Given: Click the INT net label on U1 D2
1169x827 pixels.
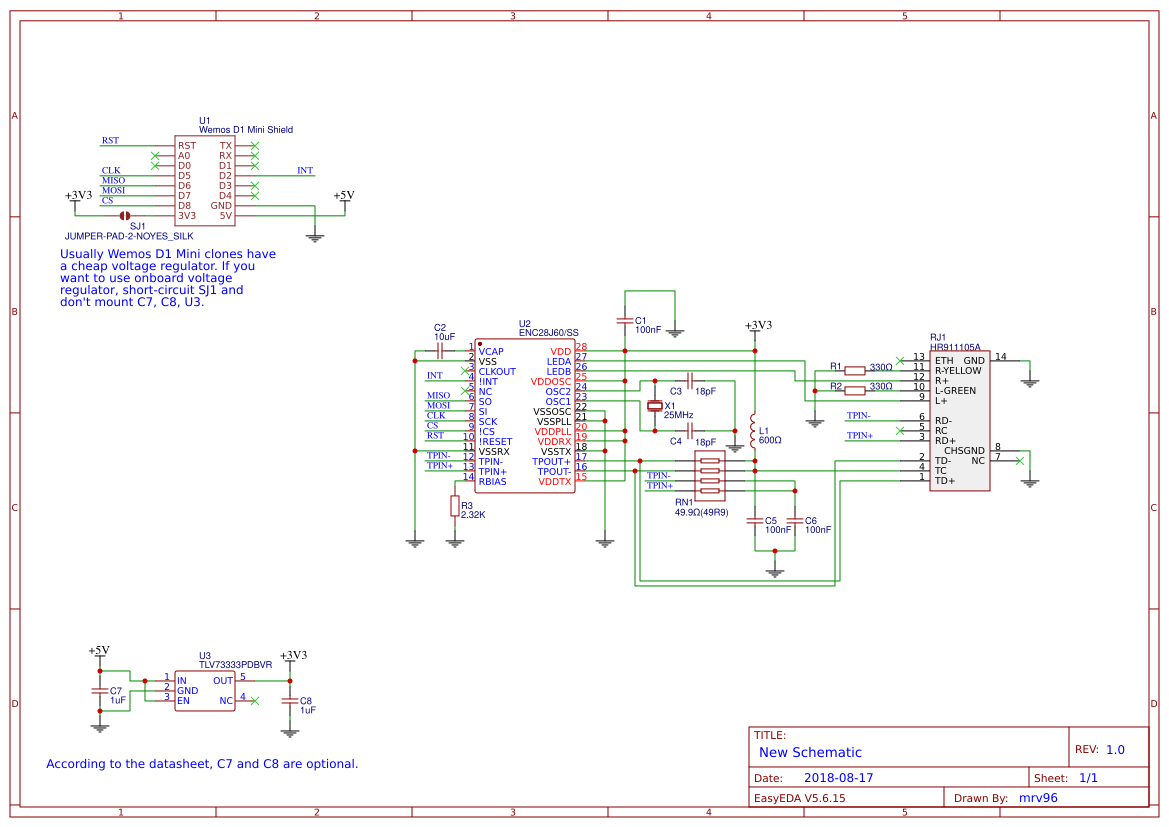Looking at the screenshot, I should pyautogui.click(x=305, y=171).
